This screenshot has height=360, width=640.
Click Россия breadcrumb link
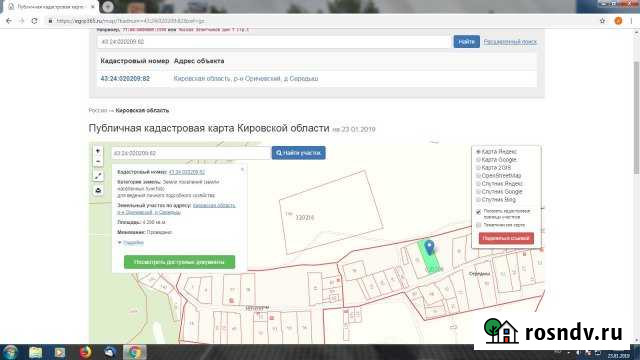(98, 110)
